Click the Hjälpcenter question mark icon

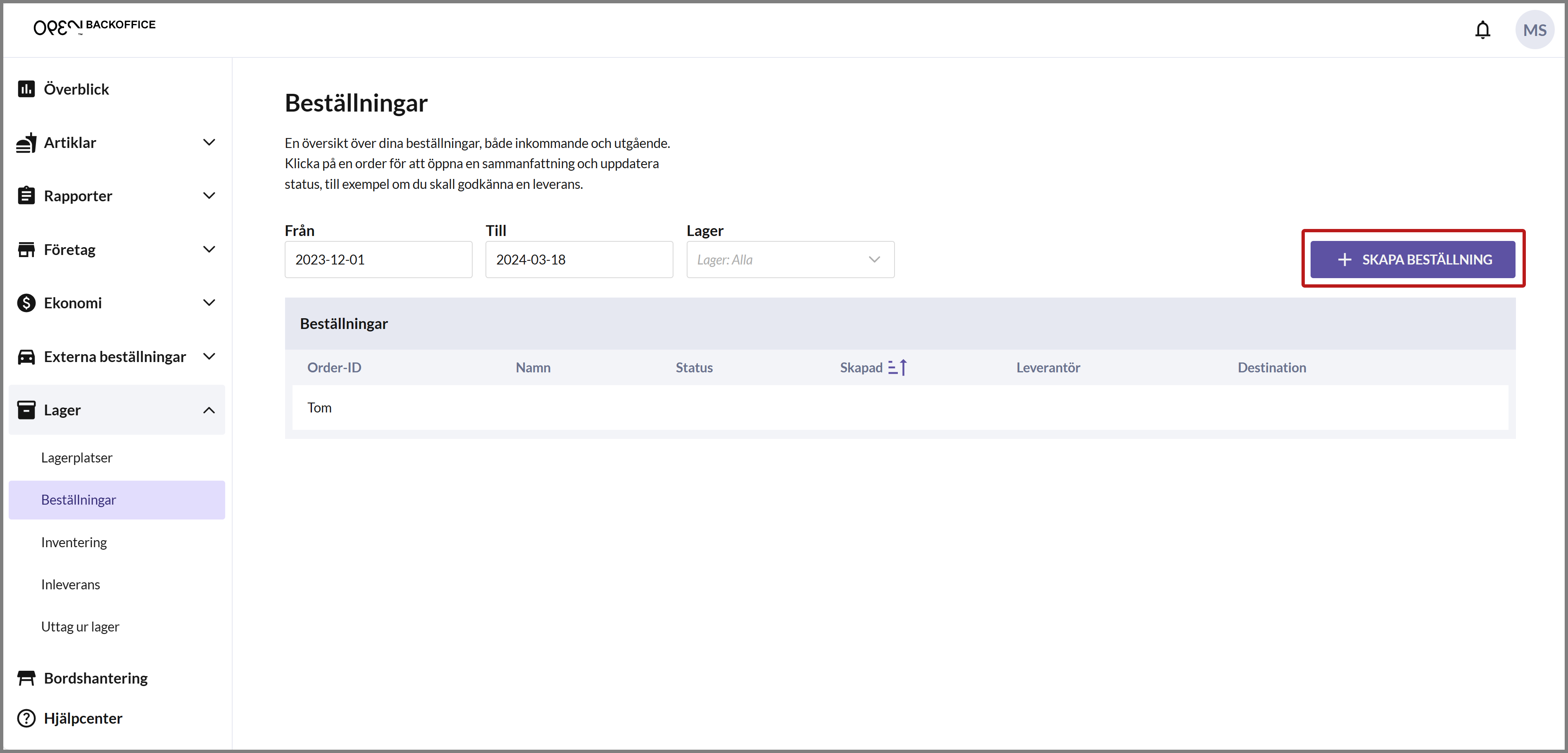tap(26, 718)
